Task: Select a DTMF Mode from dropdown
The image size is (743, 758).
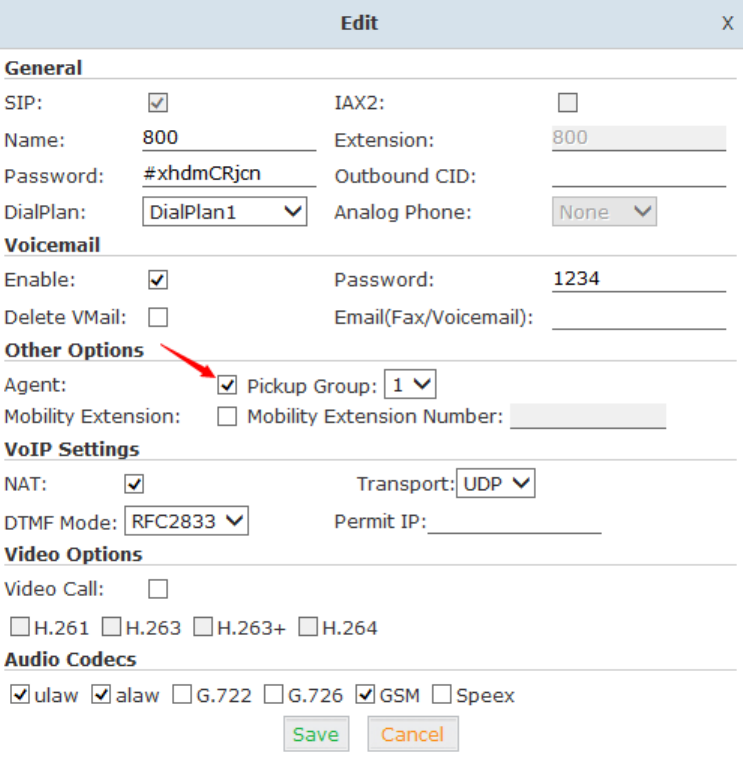Action: (x=186, y=520)
